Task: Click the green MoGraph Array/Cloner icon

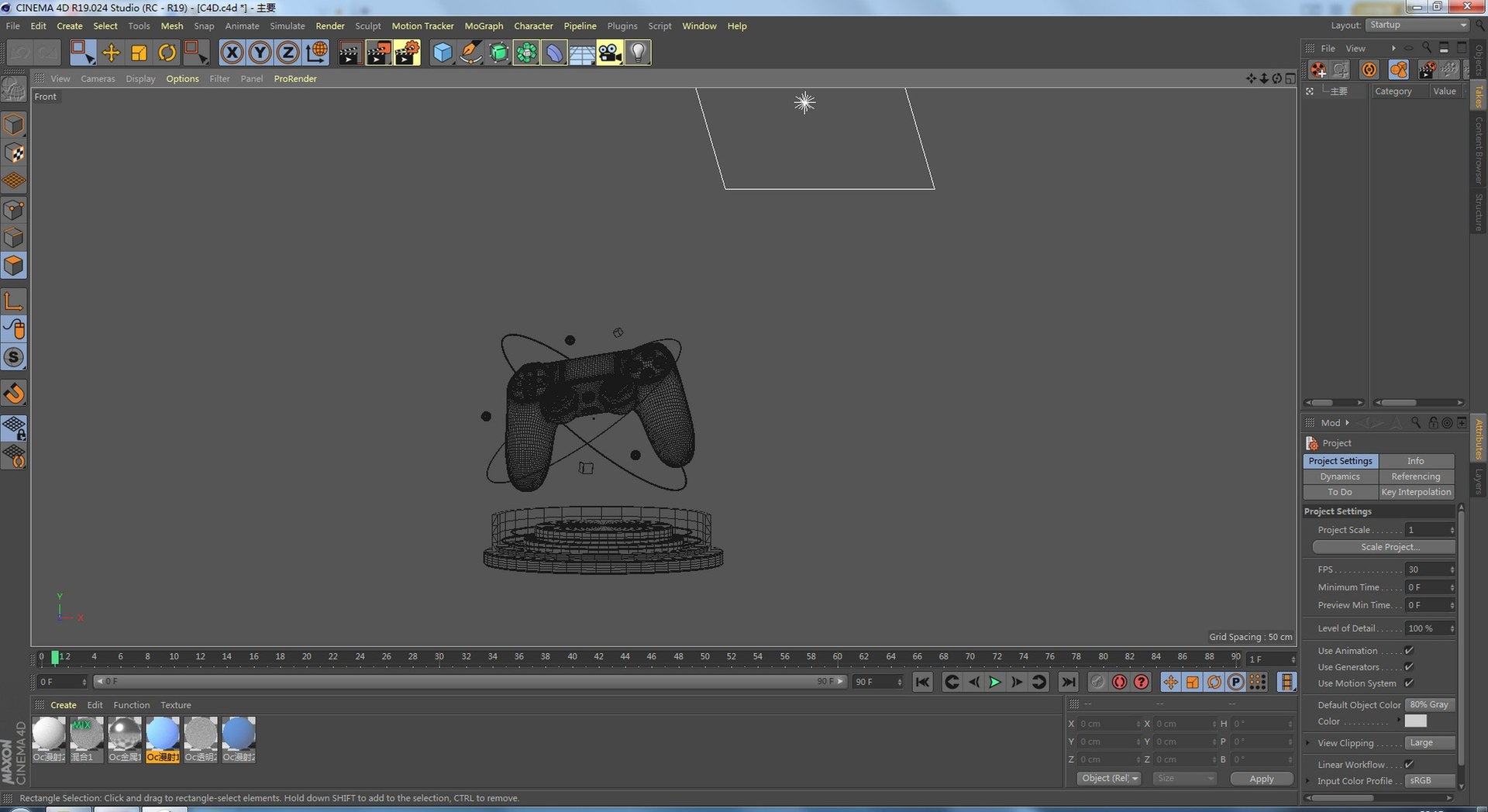Action: [526, 53]
